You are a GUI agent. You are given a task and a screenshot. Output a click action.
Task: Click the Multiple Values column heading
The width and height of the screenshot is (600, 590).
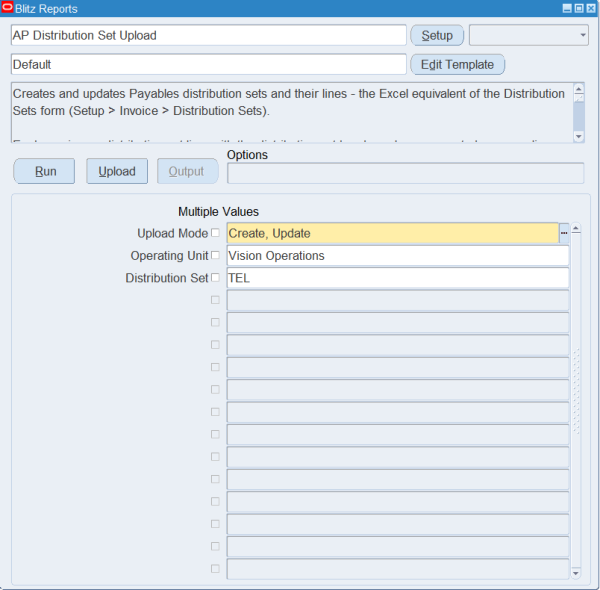click(218, 212)
